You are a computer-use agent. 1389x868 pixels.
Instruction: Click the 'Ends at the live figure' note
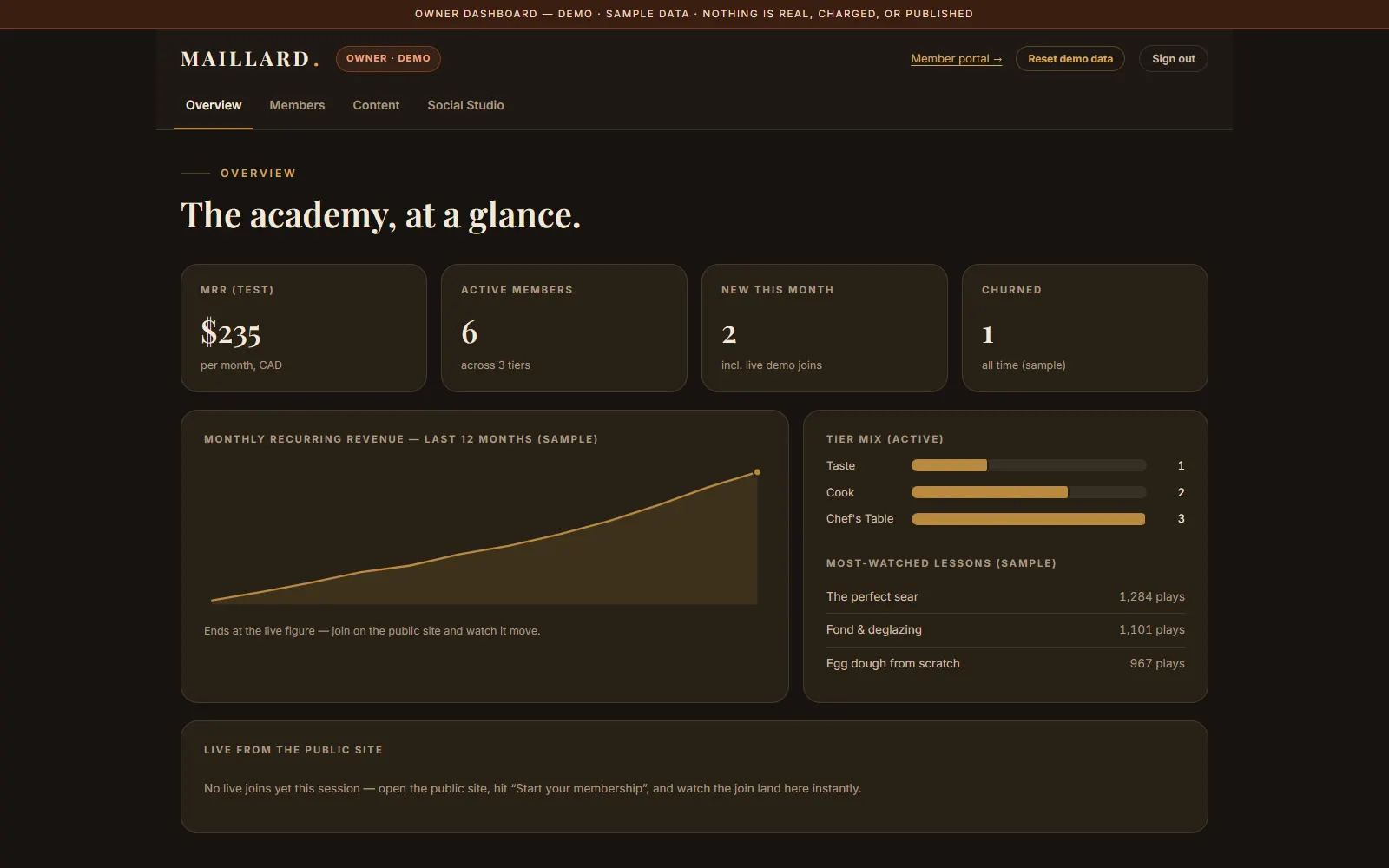372,631
